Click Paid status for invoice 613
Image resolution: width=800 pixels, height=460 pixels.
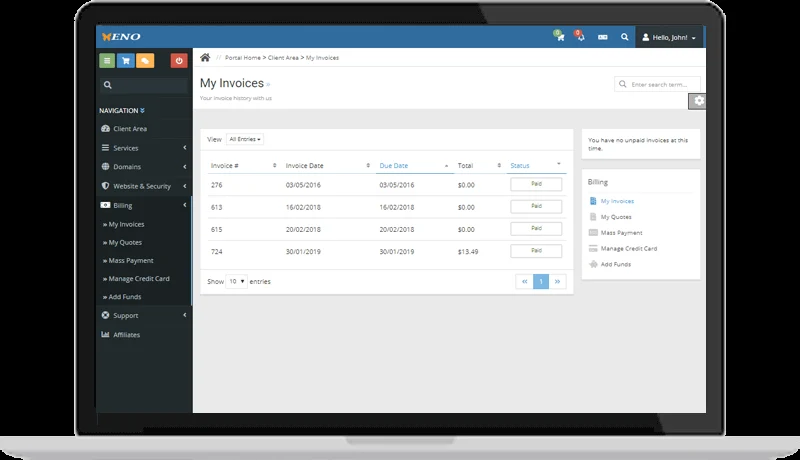point(536,207)
